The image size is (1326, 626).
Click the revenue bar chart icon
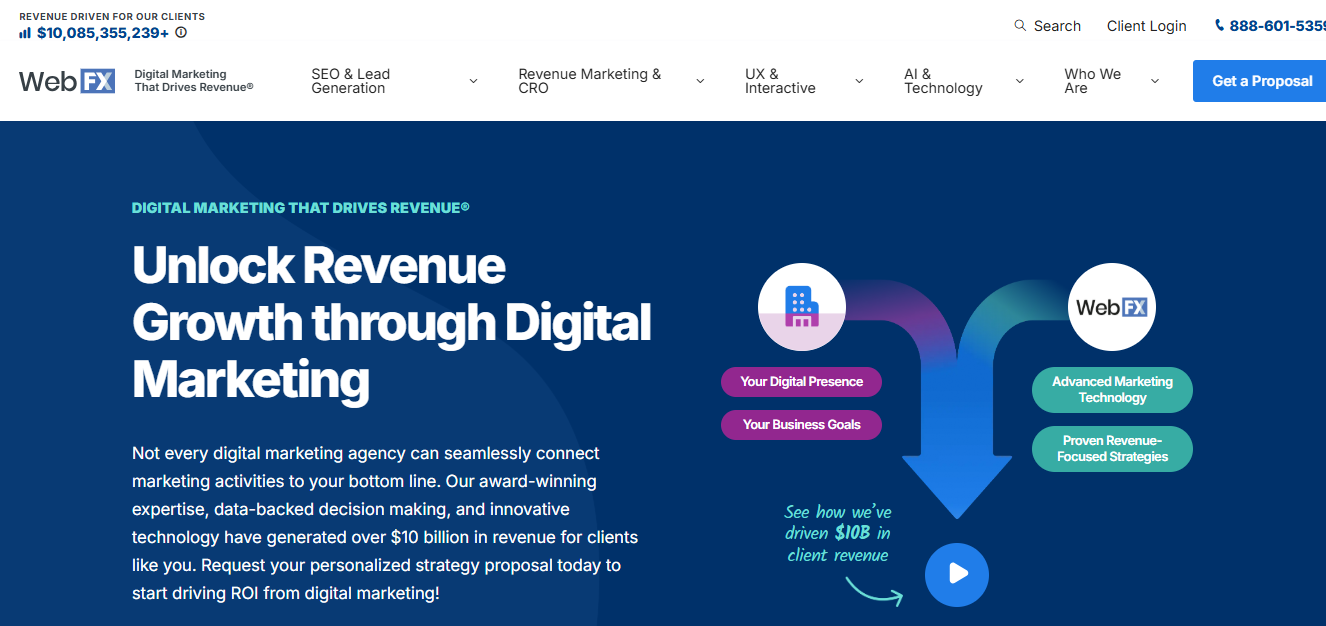pos(25,33)
